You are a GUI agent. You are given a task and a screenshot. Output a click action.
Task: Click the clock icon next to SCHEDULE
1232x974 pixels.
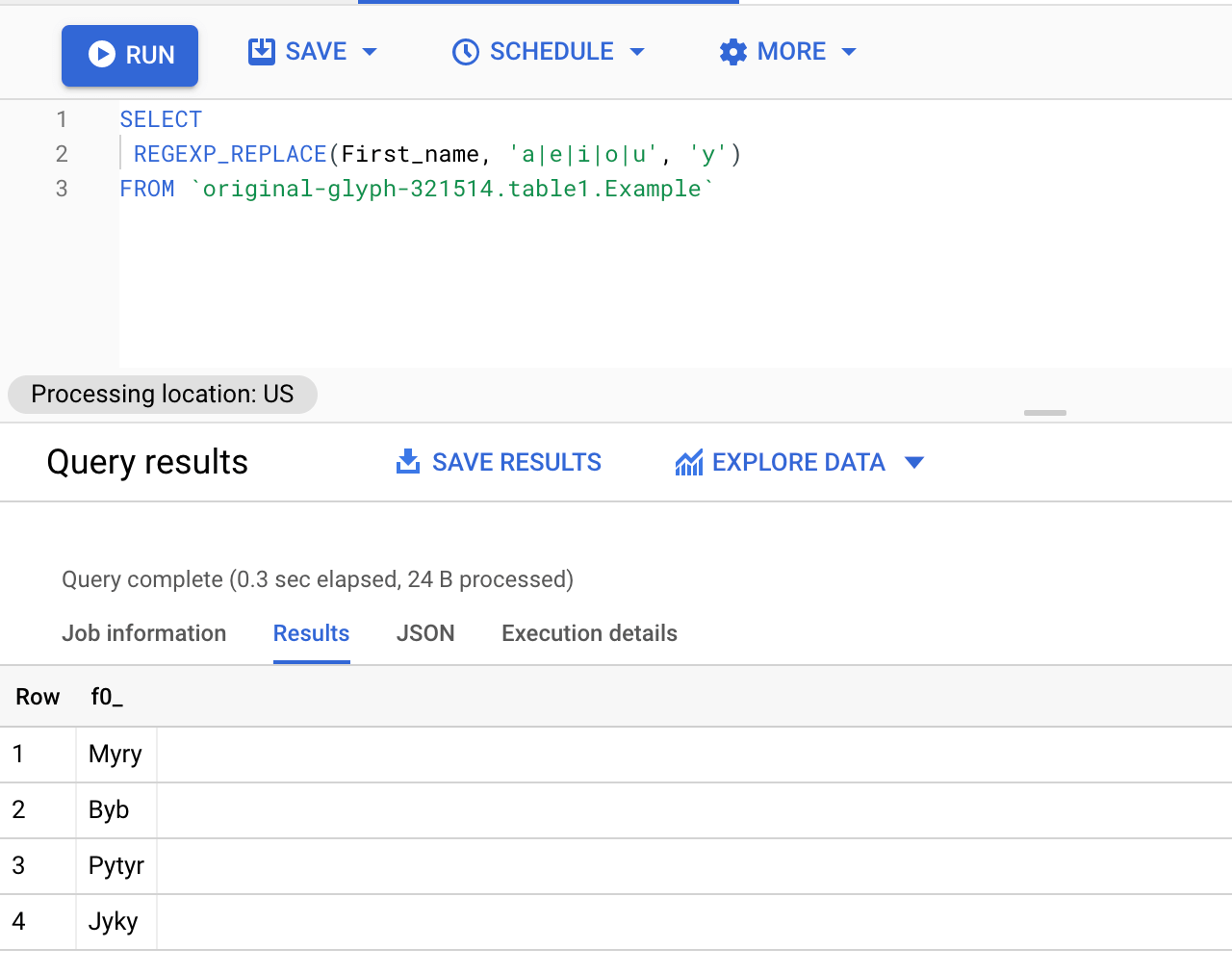[466, 51]
